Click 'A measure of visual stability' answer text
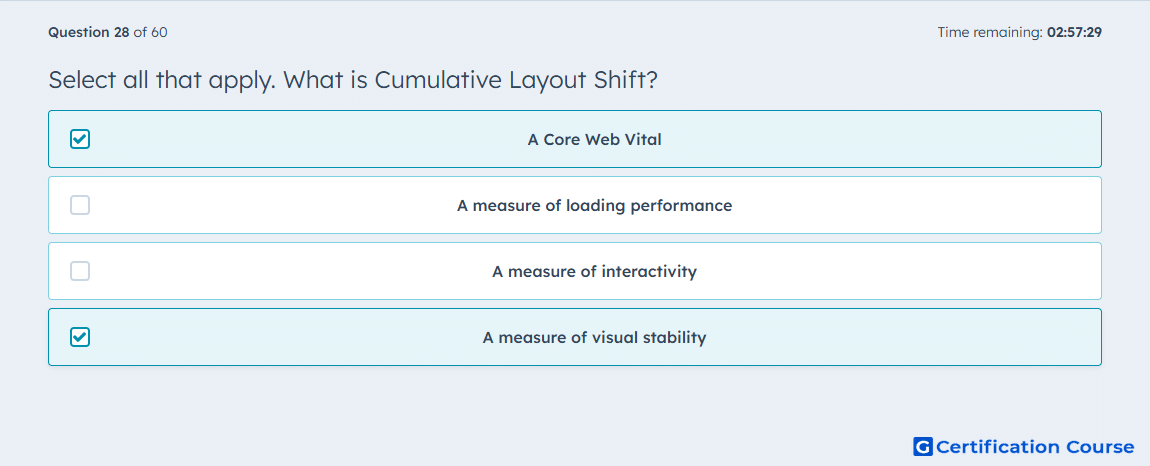This screenshot has height=466, width=1150. click(594, 338)
